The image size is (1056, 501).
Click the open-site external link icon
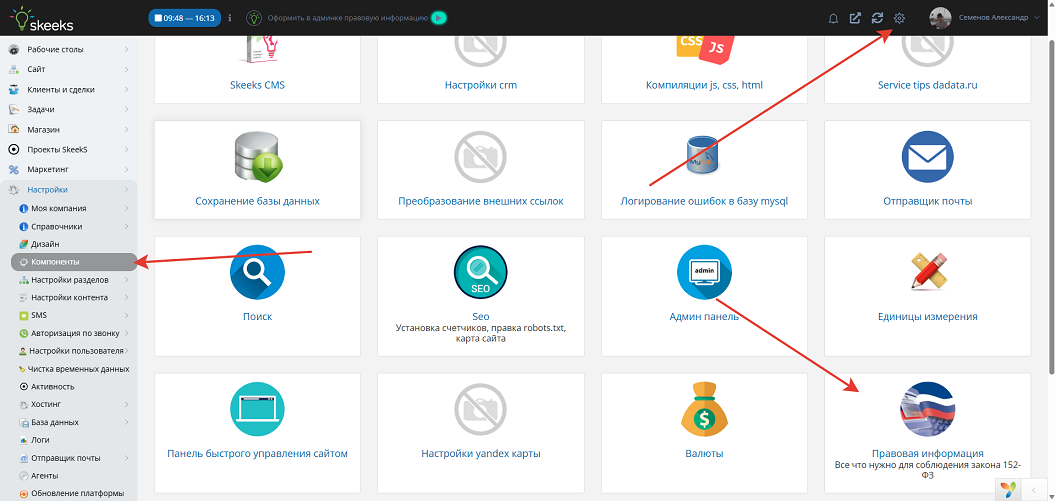coord(855,18)
